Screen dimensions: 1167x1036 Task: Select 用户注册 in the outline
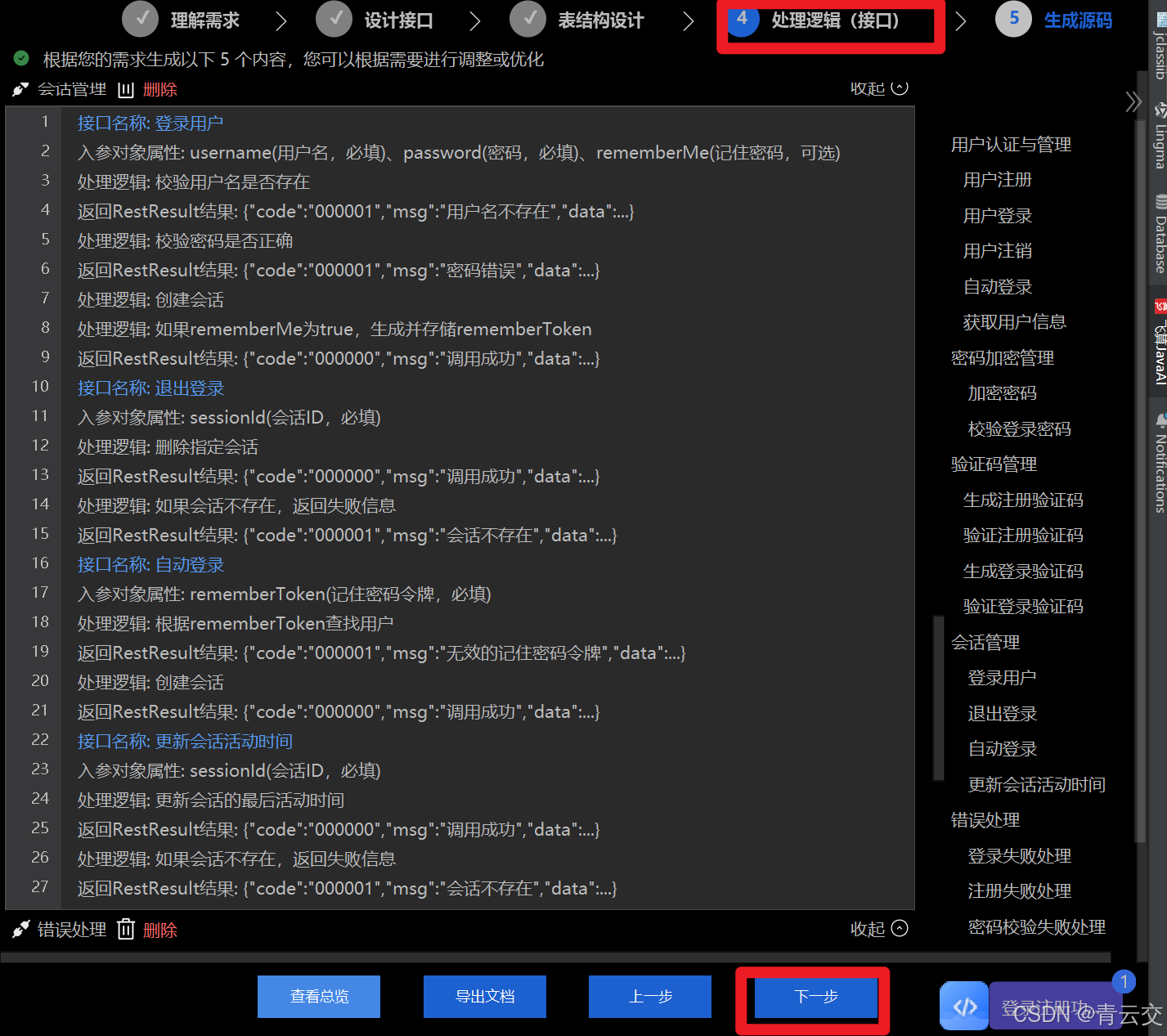point(998,180)
